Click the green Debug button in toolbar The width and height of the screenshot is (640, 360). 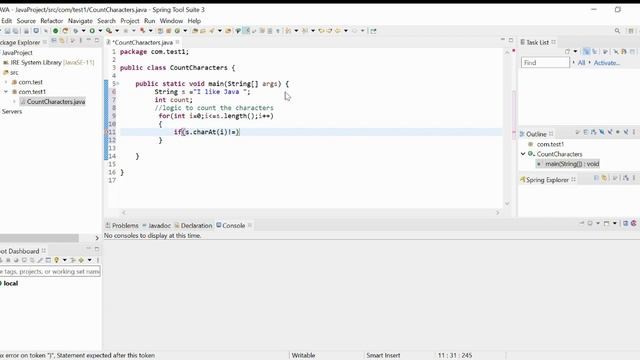tap(76, 31)
